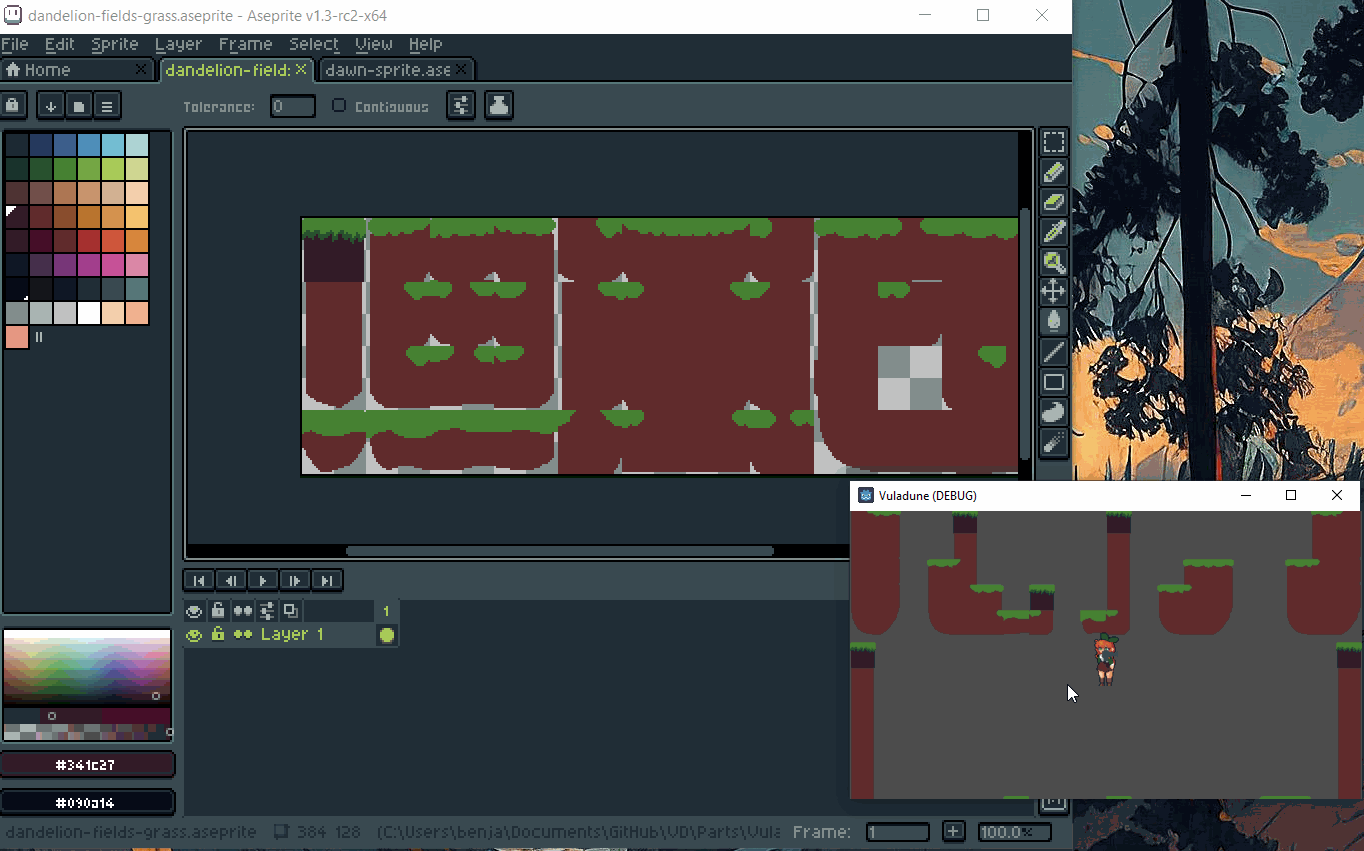Select the Line tool

1053,352
